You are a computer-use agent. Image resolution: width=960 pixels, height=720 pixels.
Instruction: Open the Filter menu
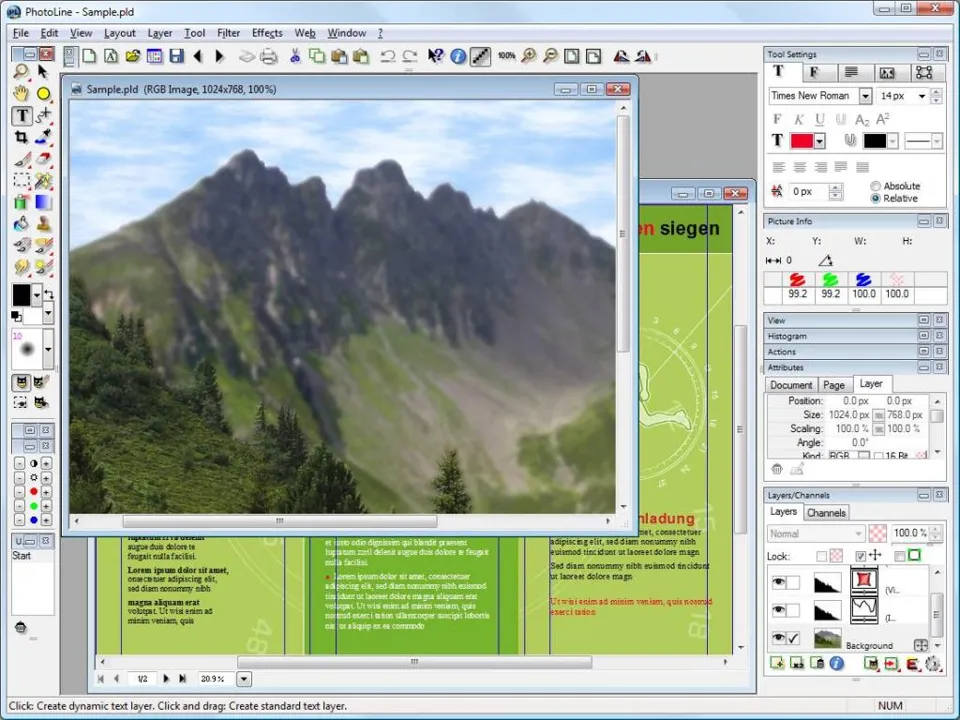coord(228,33)
